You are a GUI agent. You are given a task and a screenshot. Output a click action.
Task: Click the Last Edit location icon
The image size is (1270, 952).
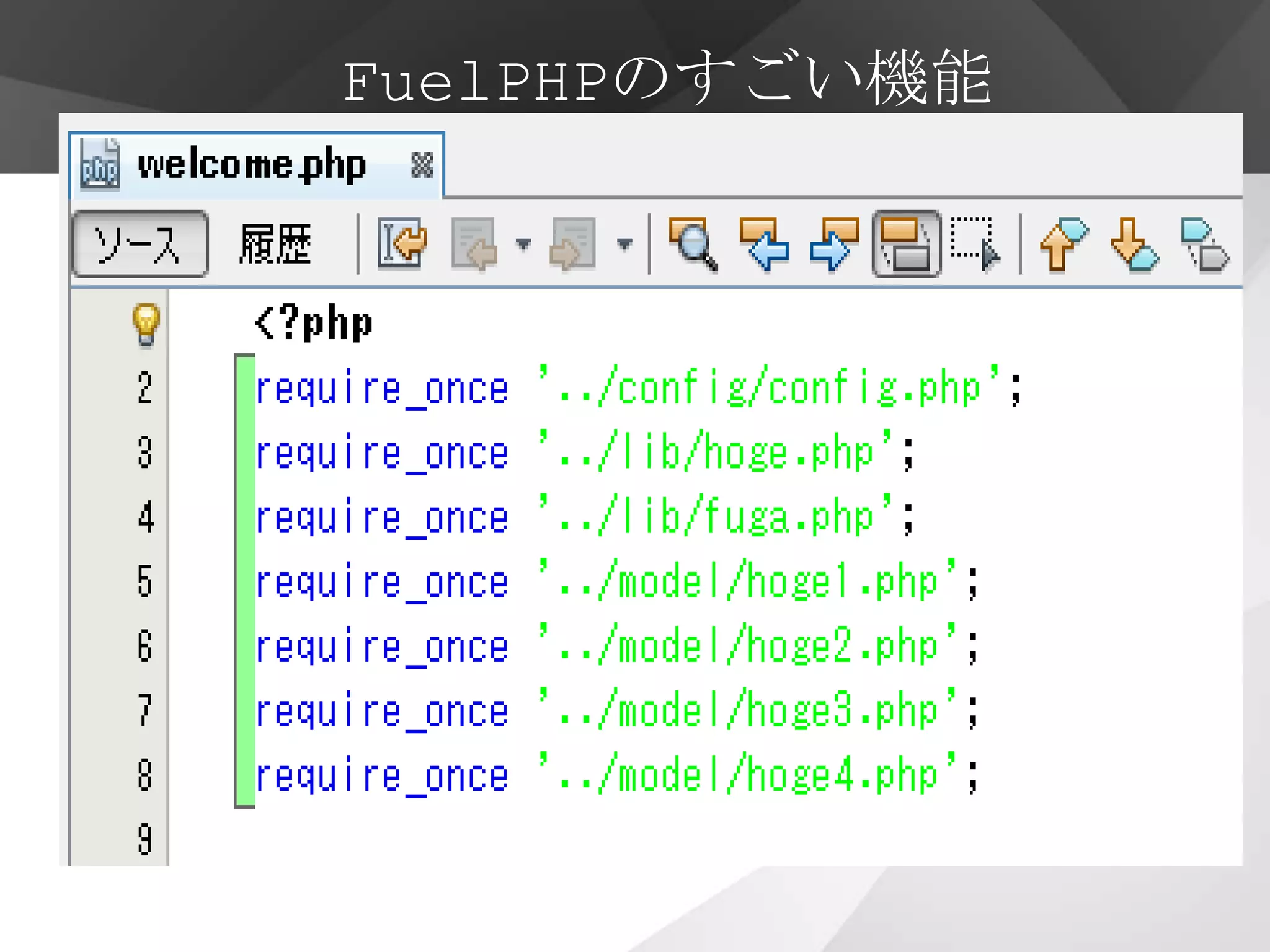point(402,244)
